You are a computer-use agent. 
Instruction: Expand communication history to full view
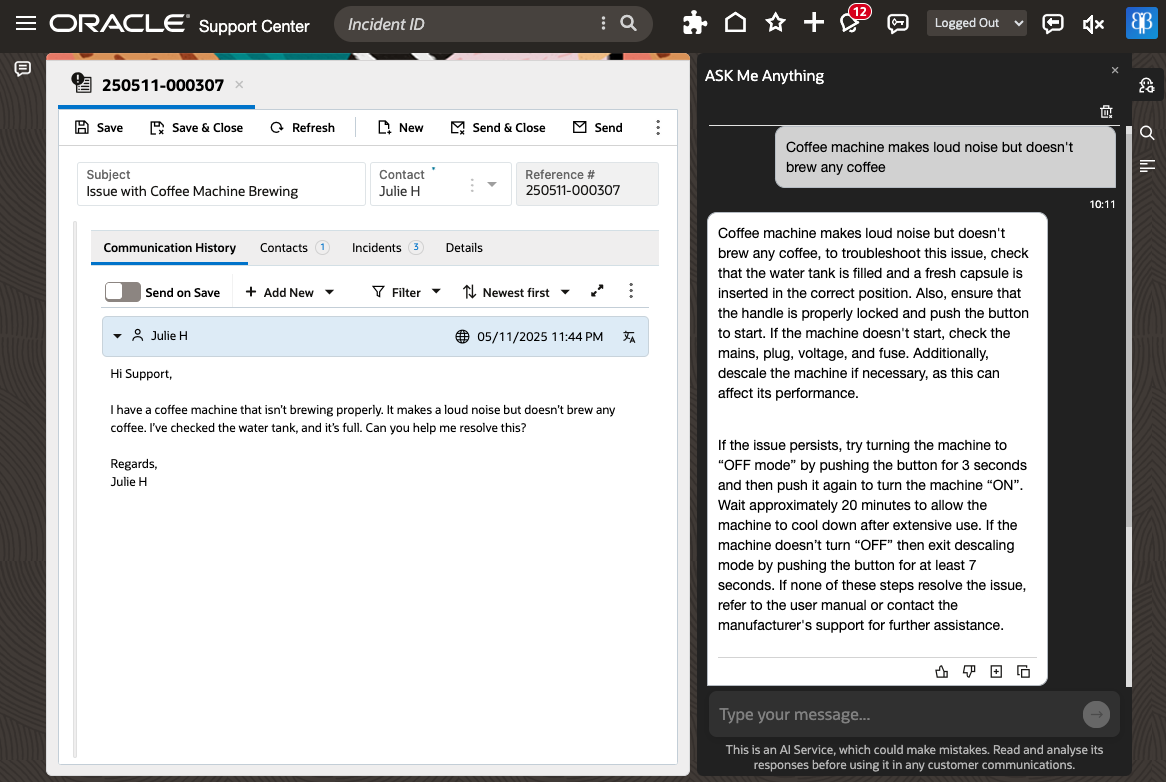597,291
